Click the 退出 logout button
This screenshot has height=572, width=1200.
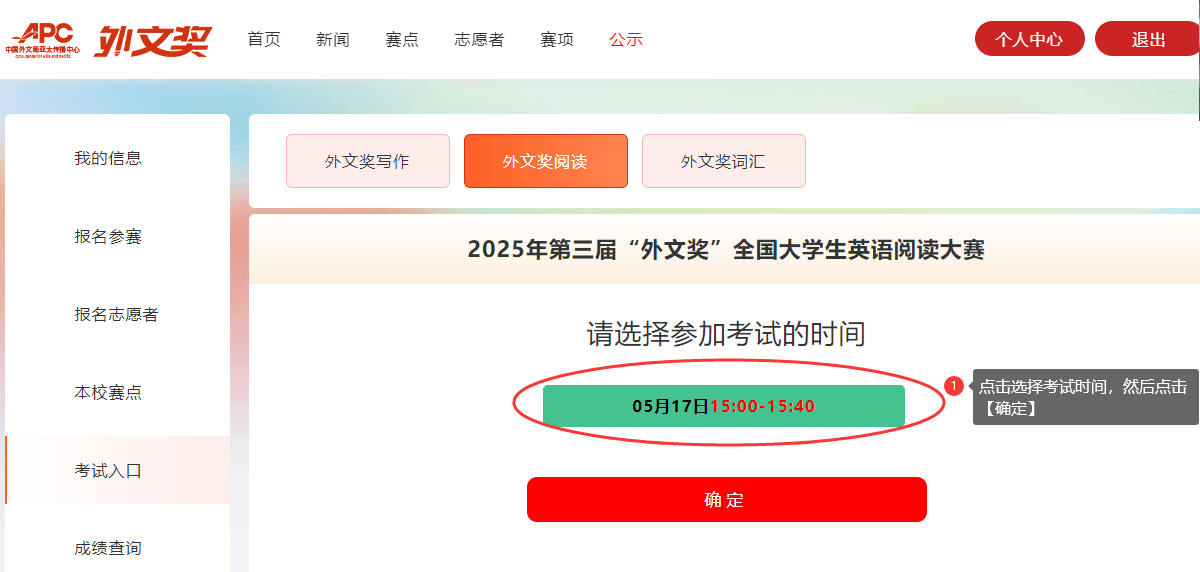(1148, 39)
